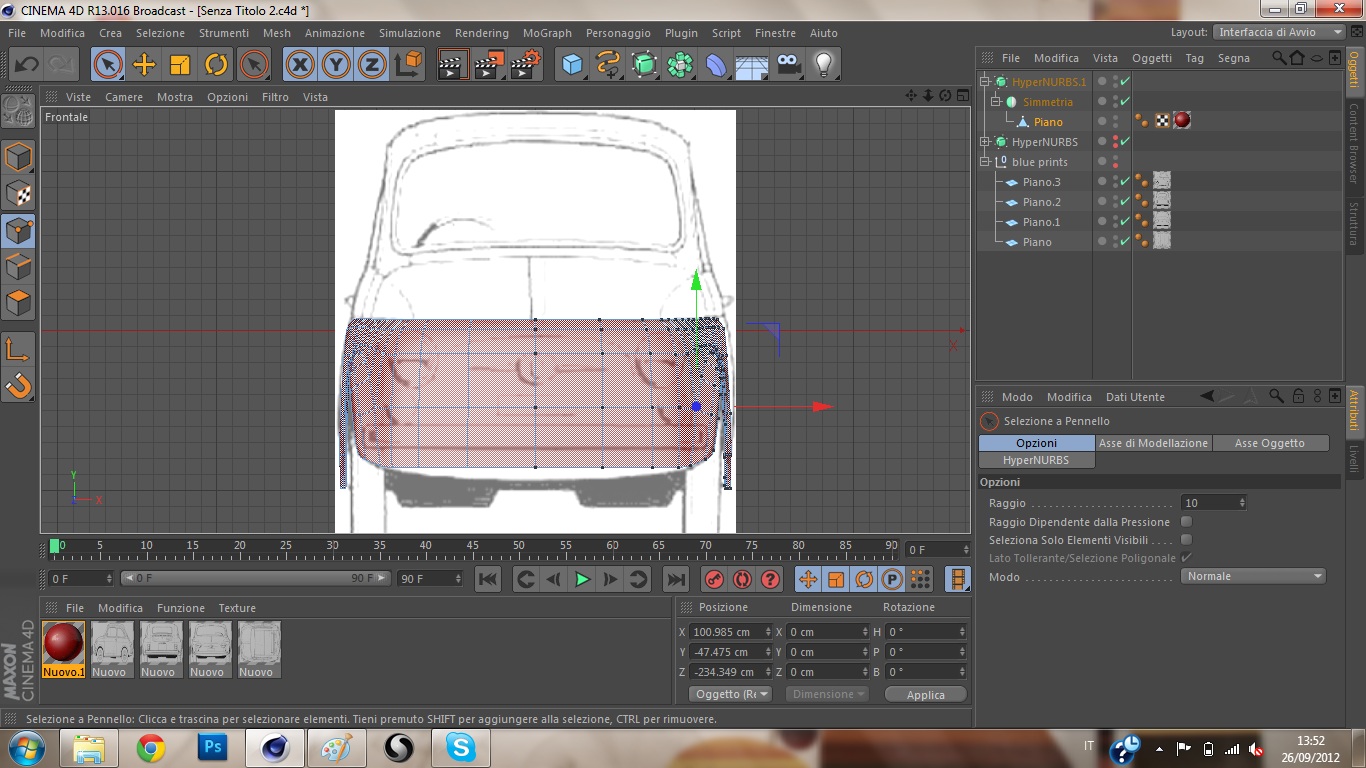
Task: Enable the magnet snapping tool
Action: (x=19, y=384)
